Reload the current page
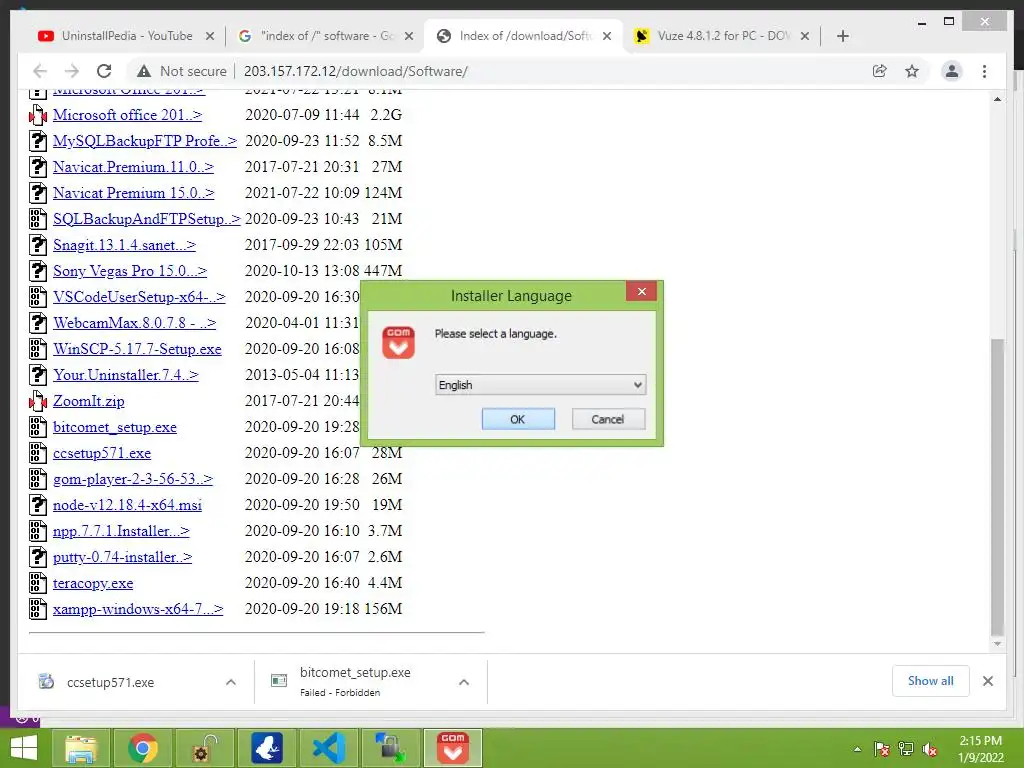The image size is (1024, 768). pos(104,71)
